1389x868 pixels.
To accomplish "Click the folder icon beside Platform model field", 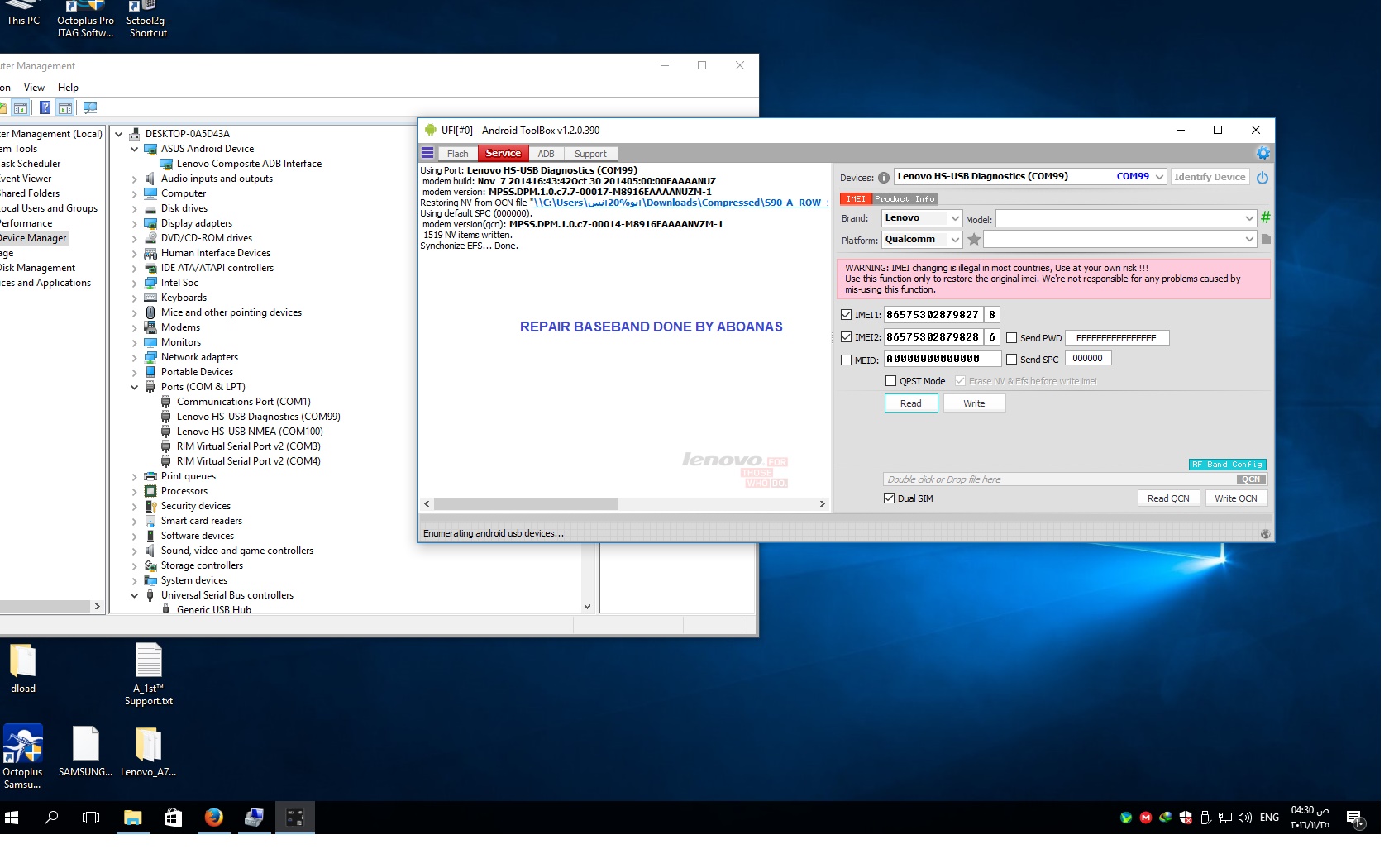I will [x=1266, y=240].
